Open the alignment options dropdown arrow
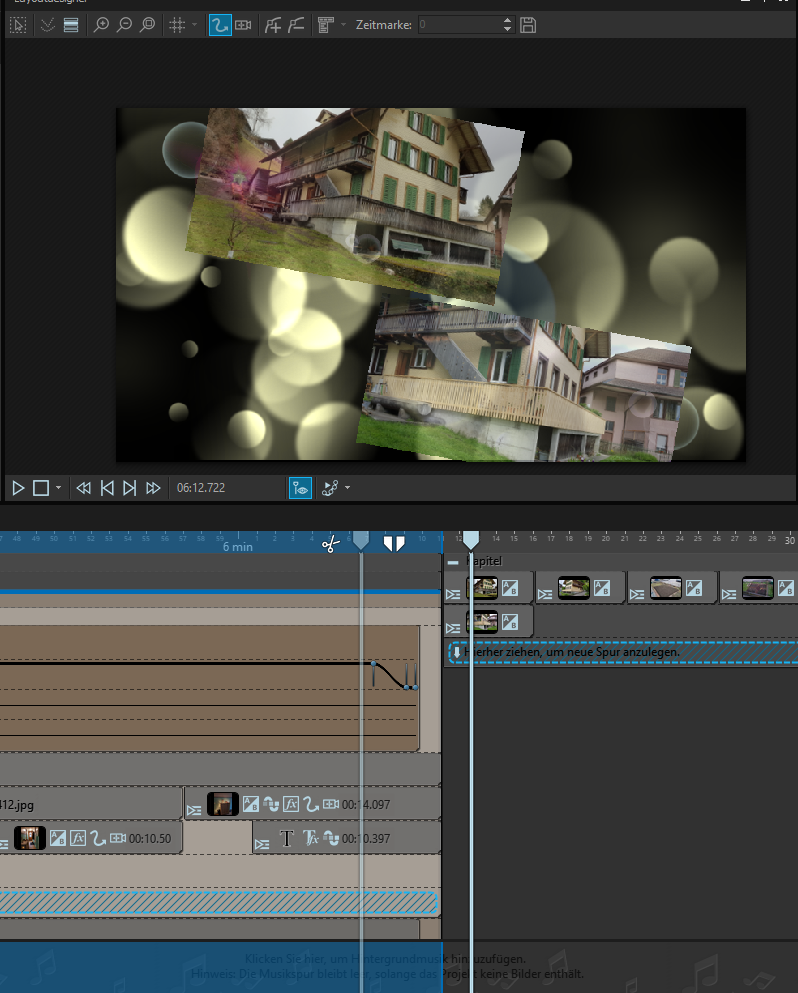The height and width of the screenshot is (993, 798). click(x=343, y=25)
